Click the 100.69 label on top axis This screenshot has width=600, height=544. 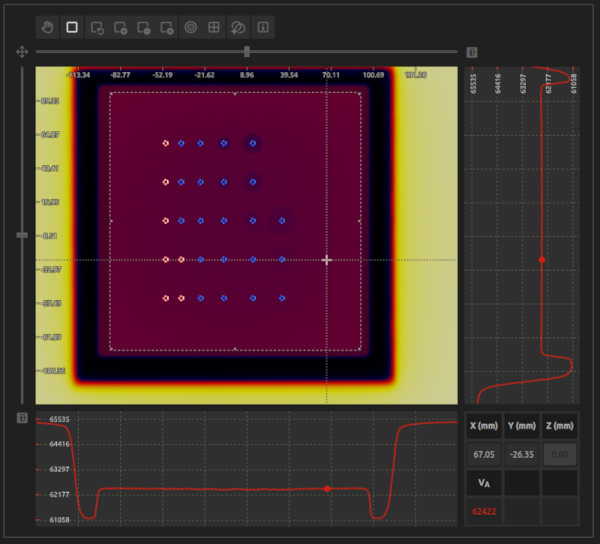tap(373, 75)
